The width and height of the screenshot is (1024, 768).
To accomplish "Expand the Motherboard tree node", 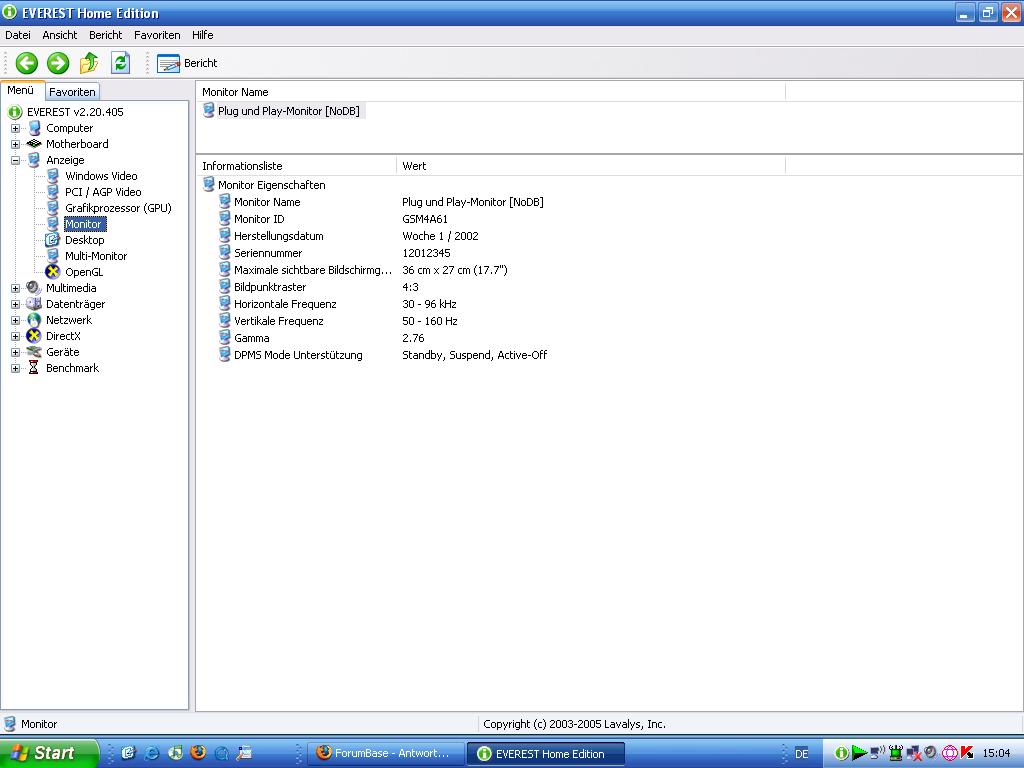I will pyautogui.click(x=15, y=144).
